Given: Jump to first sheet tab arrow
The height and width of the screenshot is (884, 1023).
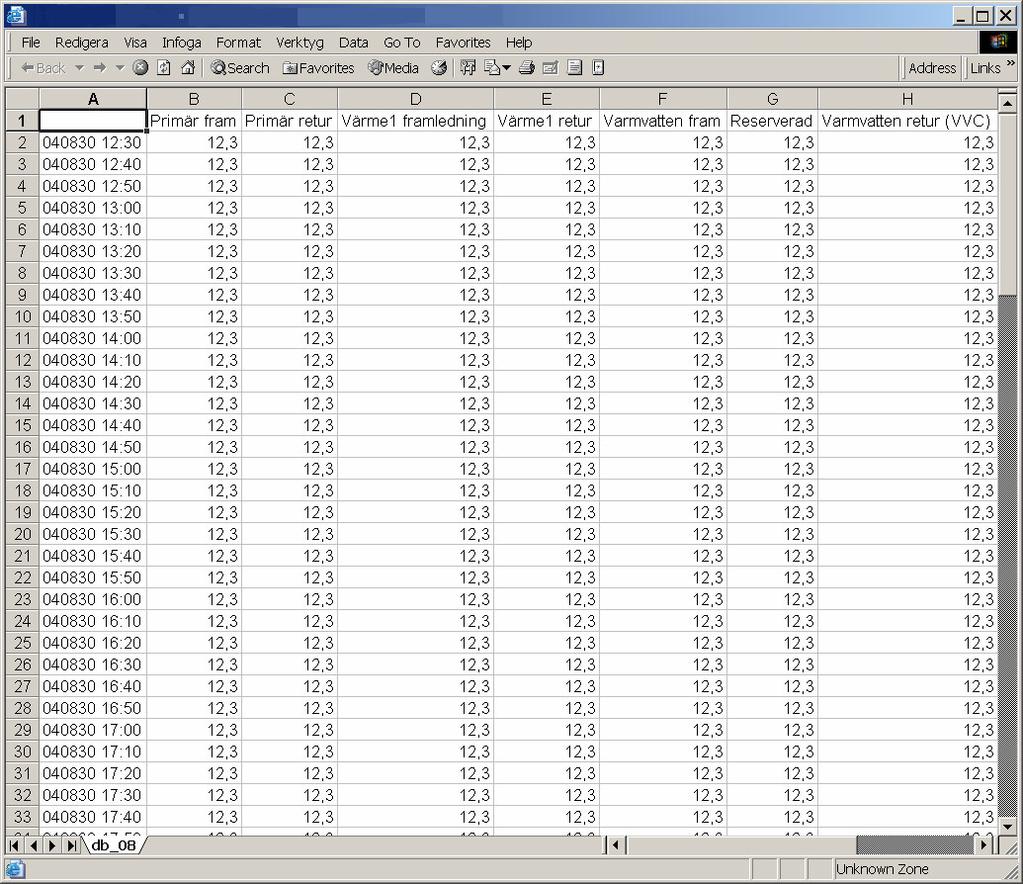Looking at the screenshot, I should click(x=14, y=846).
